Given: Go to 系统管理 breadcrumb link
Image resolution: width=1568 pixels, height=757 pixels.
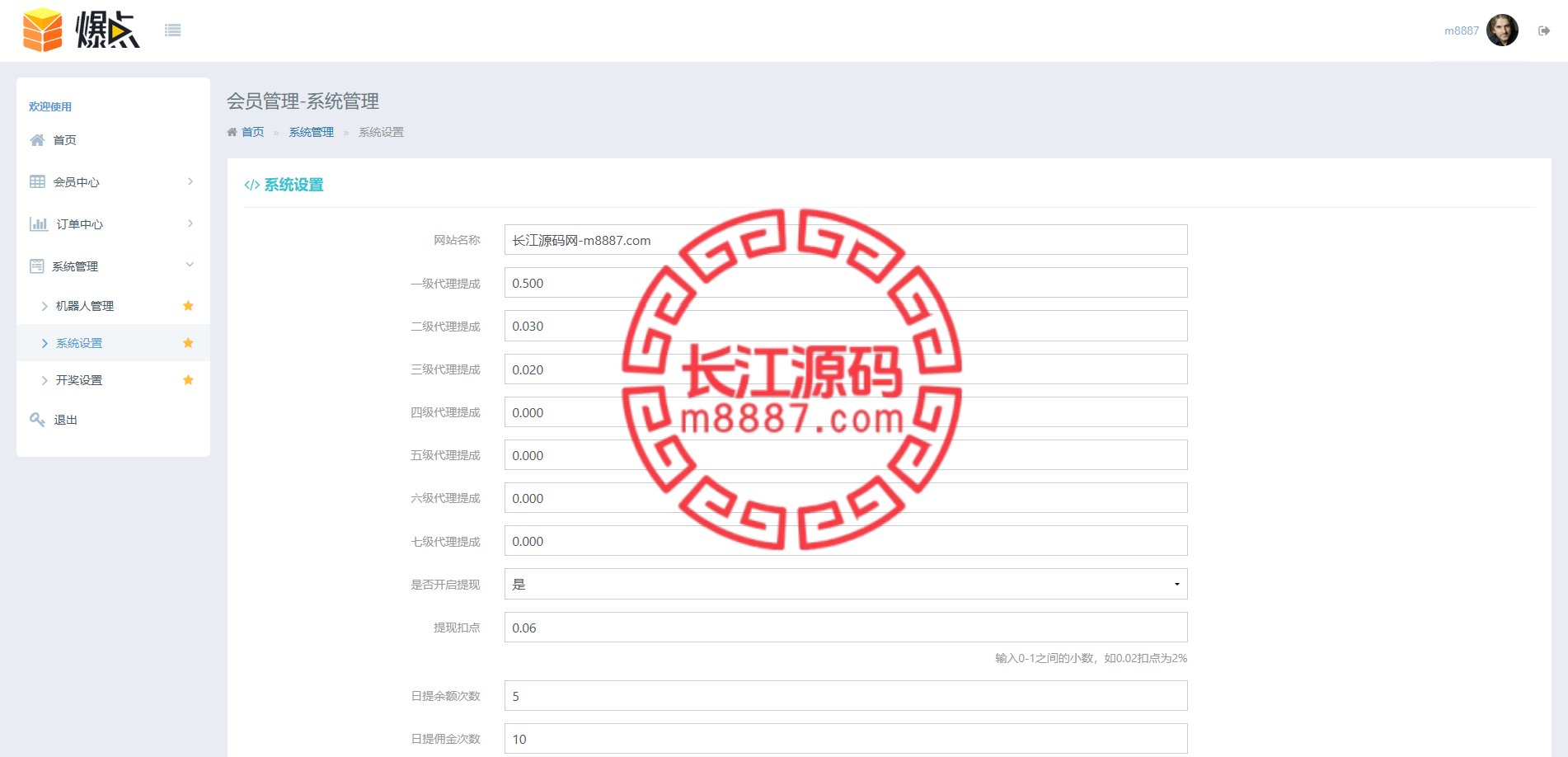Looking at the screenshot, I should click(x=311, y=132).
